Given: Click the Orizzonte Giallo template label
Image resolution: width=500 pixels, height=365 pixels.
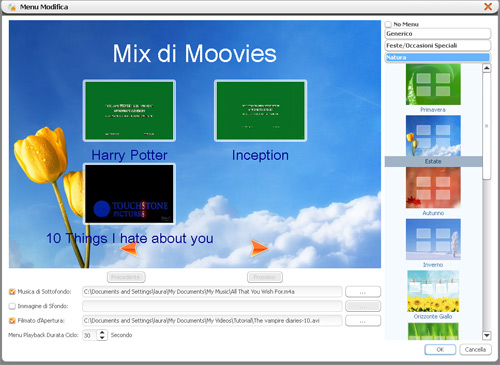Looking at the screenshot, I should [x=433, y=317].
